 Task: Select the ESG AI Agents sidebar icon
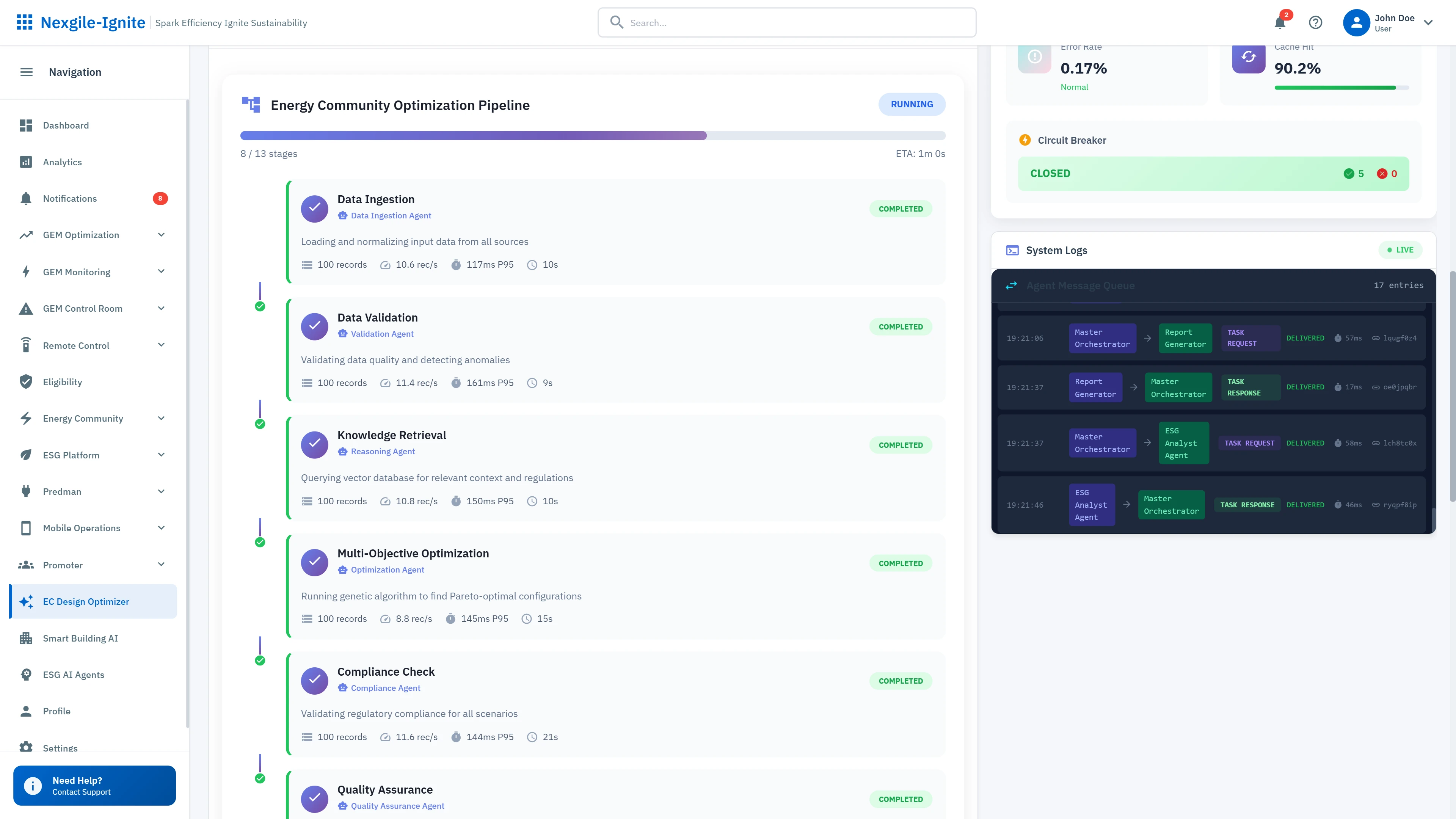pyautogui.click(x=27, y=674)
